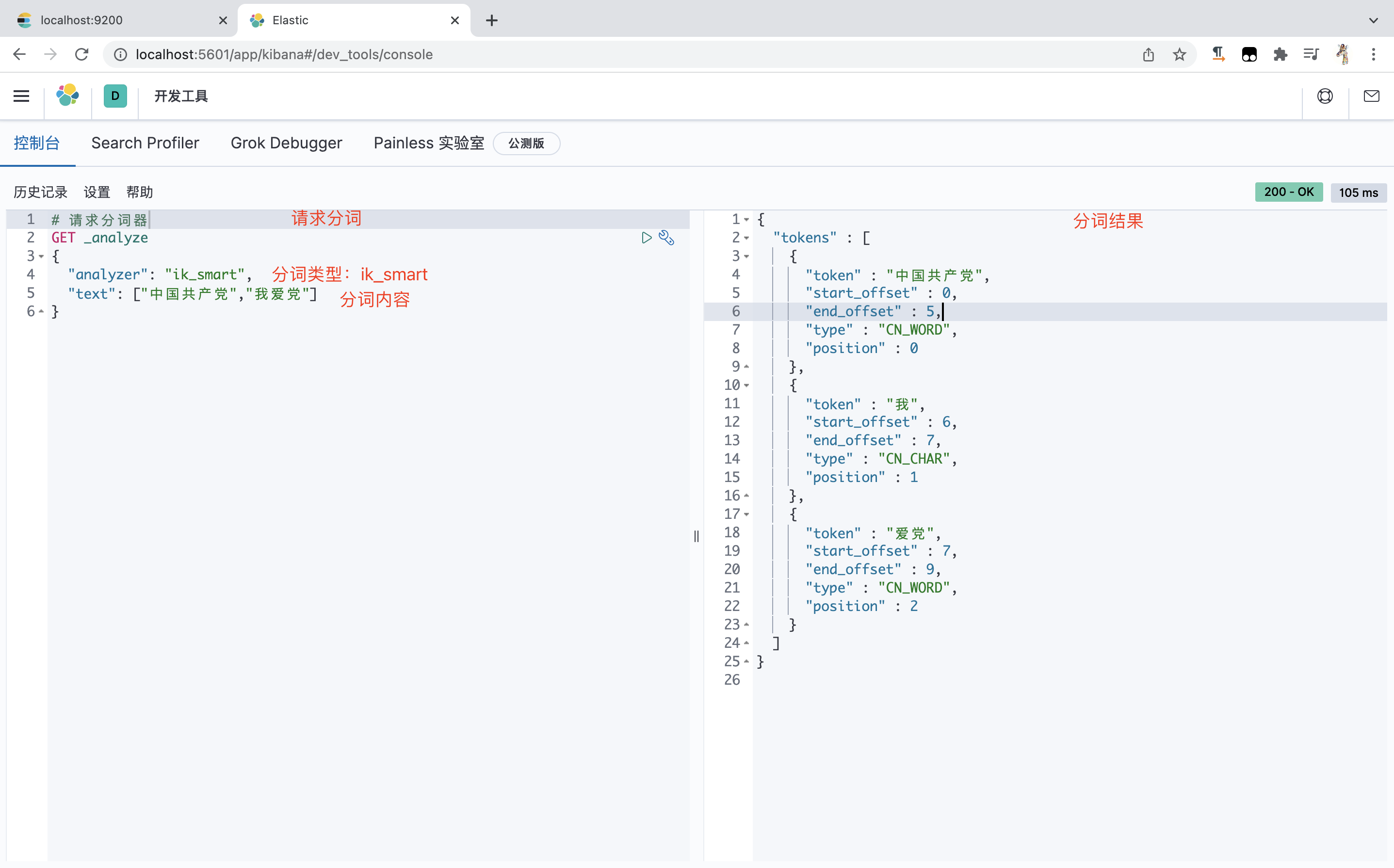The width and height of the screenshot is (1394, 868).
Task: Bookmark this page with the star
Action: pyautogui.click(x=1179, y=54)
